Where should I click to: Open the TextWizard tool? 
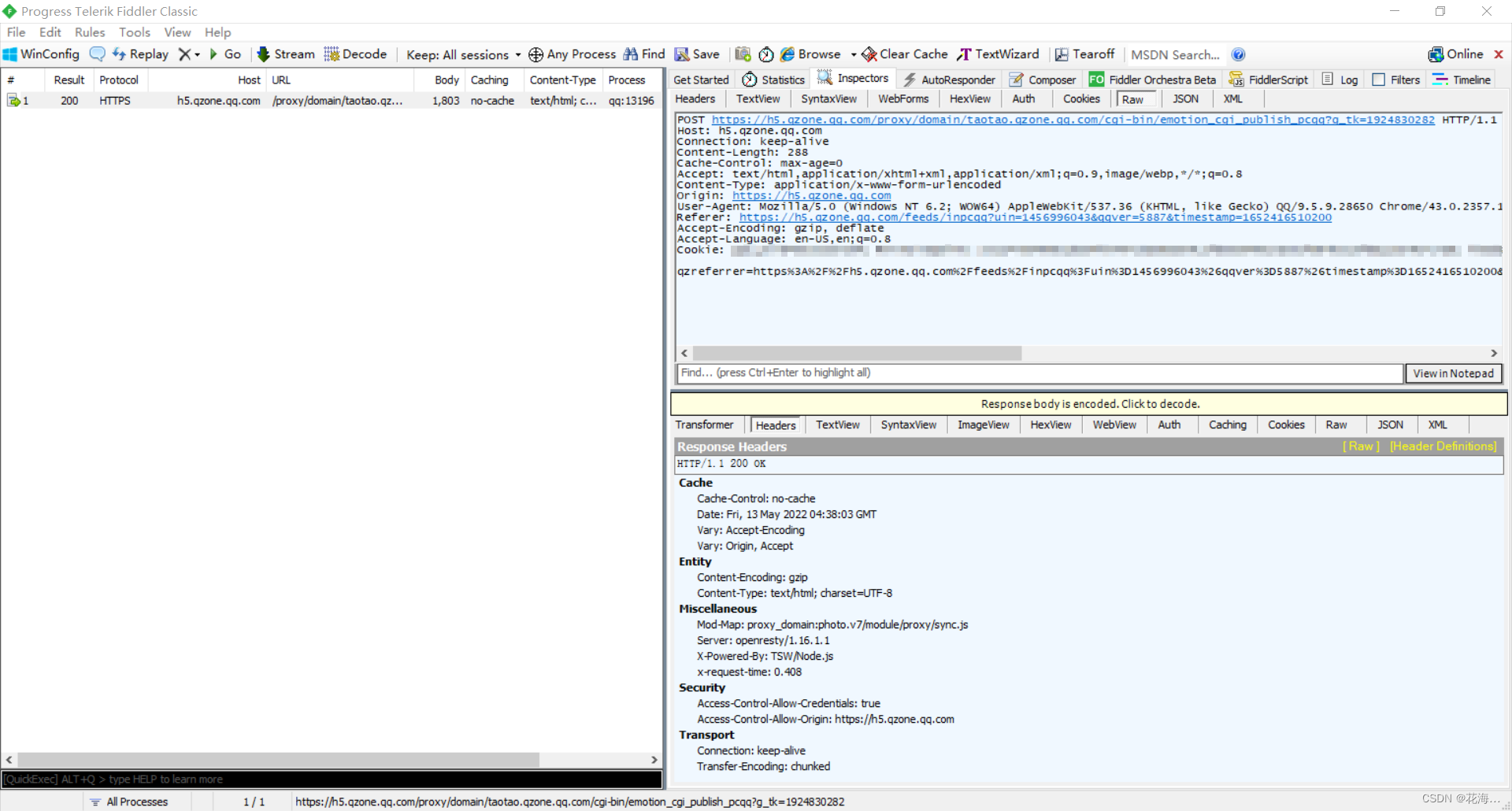(998, 54)
